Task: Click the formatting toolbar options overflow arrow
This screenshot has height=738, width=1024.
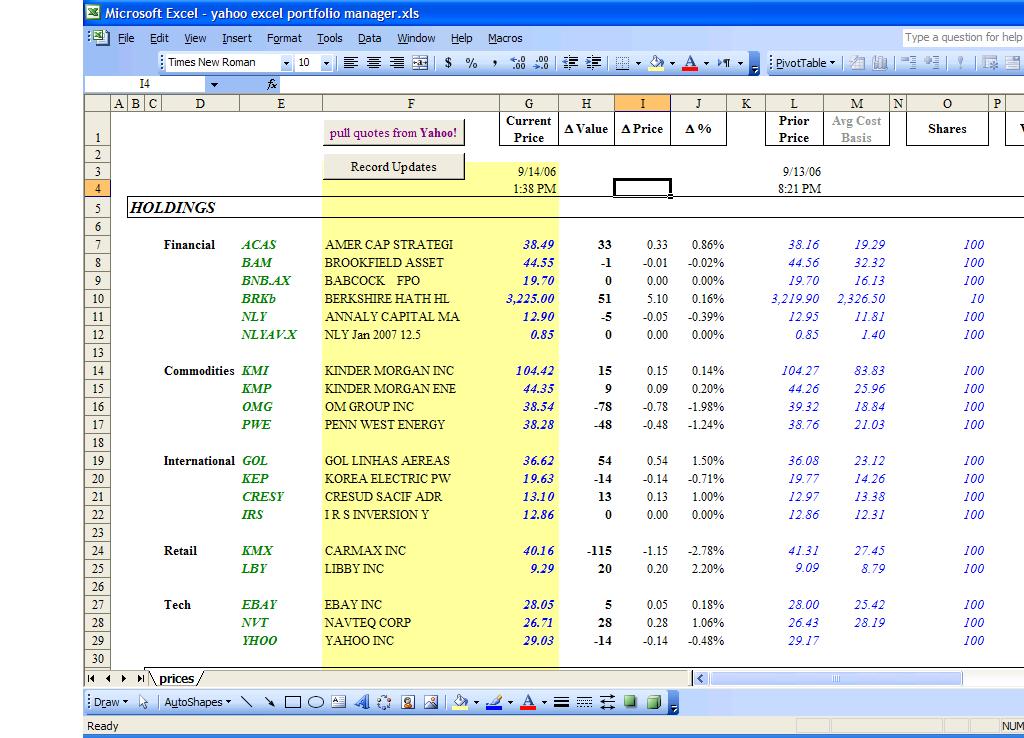Action: coord(754,63)
